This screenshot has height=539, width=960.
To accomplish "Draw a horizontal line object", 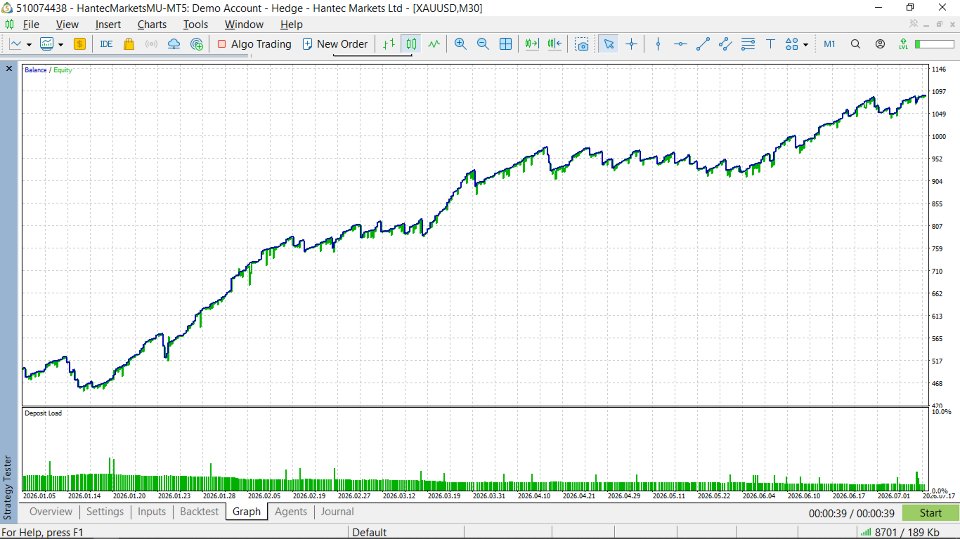I will (680, 44).
